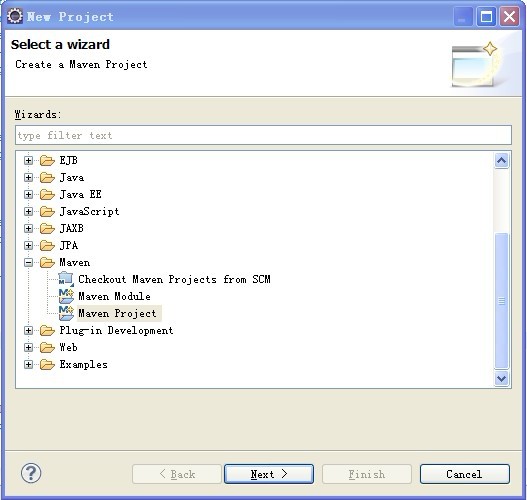Select the Java EE category label

[x=80, y=194]
